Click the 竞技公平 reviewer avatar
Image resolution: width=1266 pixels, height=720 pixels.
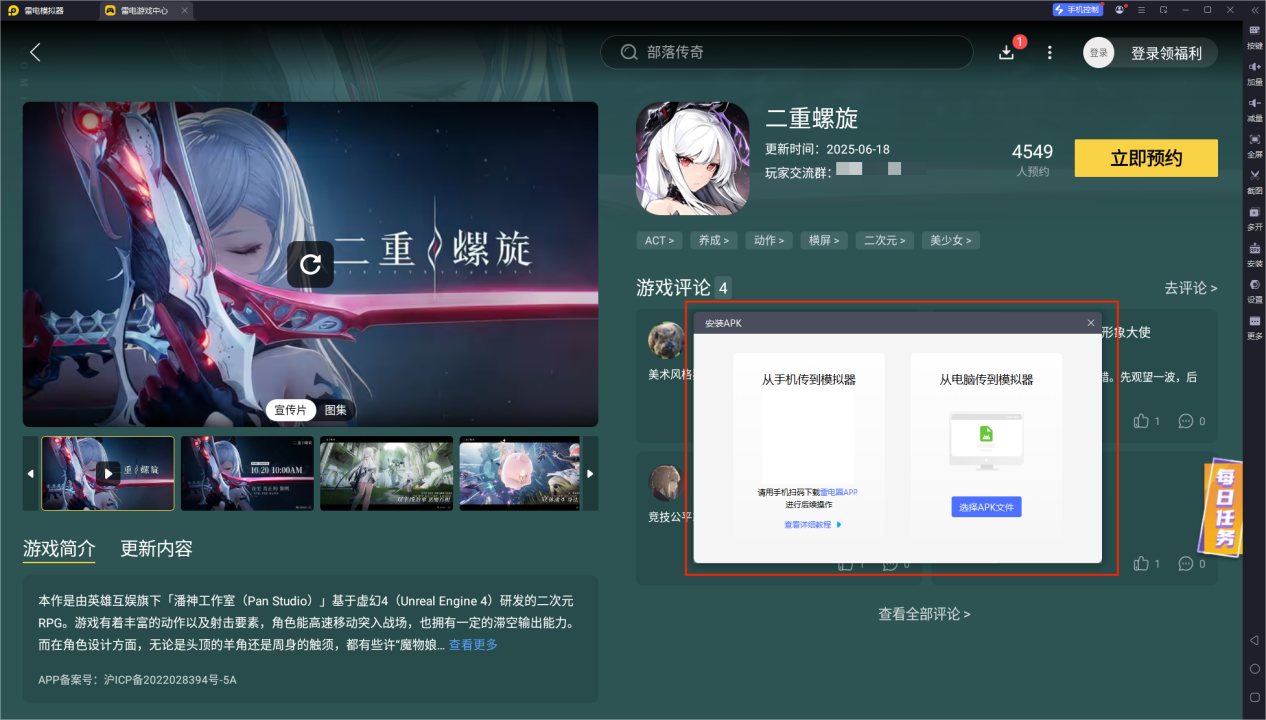(x=666, y=483)
